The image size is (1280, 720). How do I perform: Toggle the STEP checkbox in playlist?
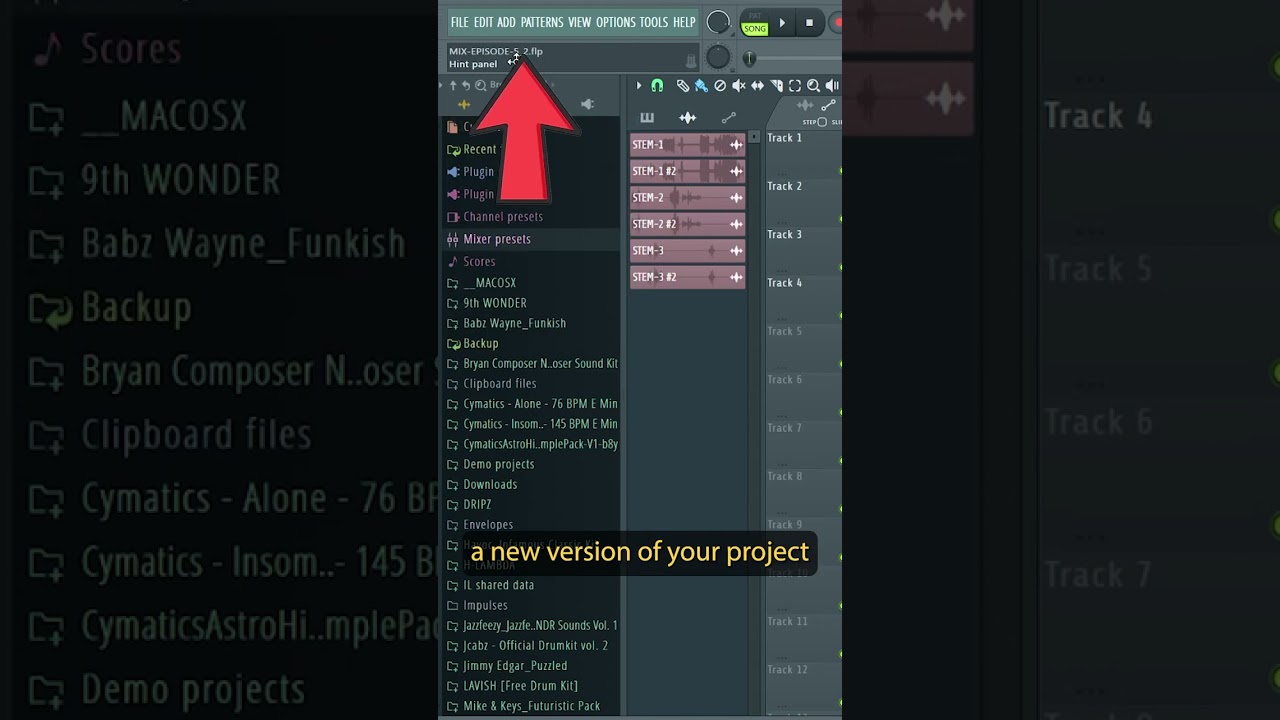click(822, 122)
